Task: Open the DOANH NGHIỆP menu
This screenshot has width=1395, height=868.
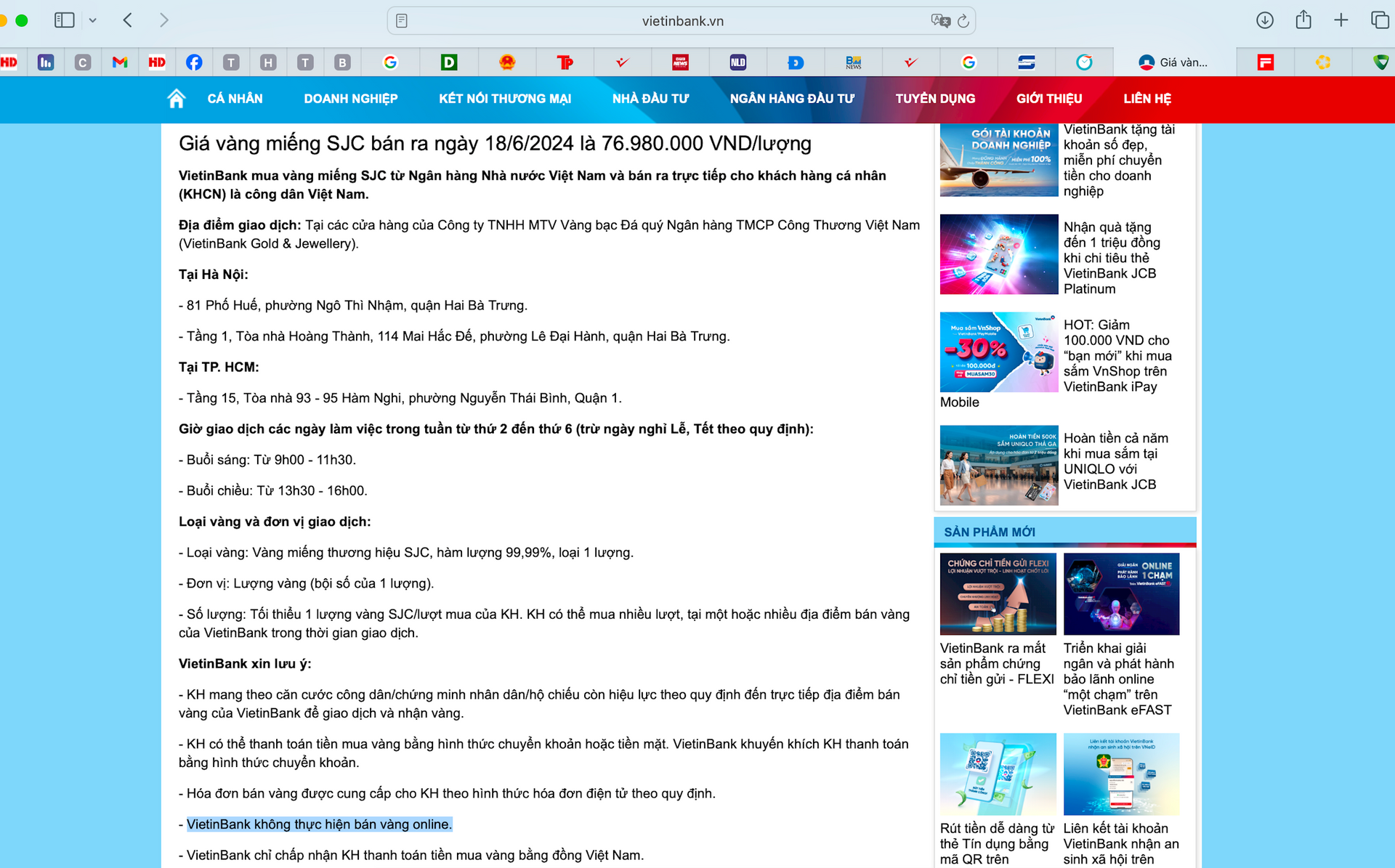Action: pos(351,99)
